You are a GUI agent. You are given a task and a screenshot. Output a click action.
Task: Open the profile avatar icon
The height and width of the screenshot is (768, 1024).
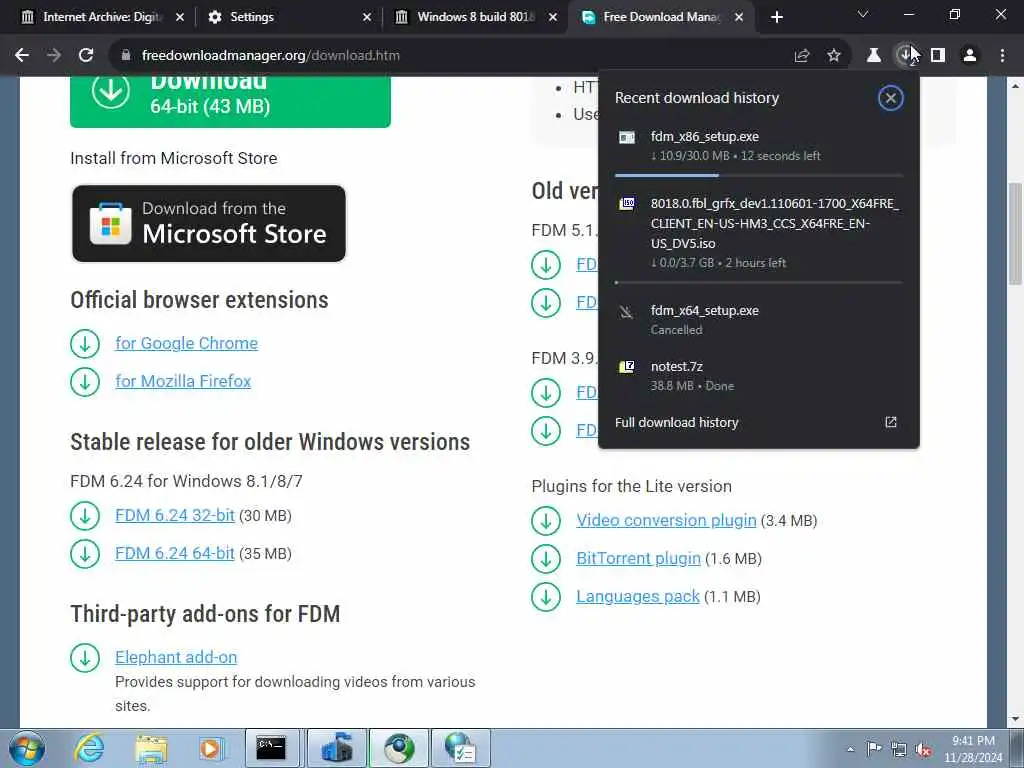pos(970,56)
